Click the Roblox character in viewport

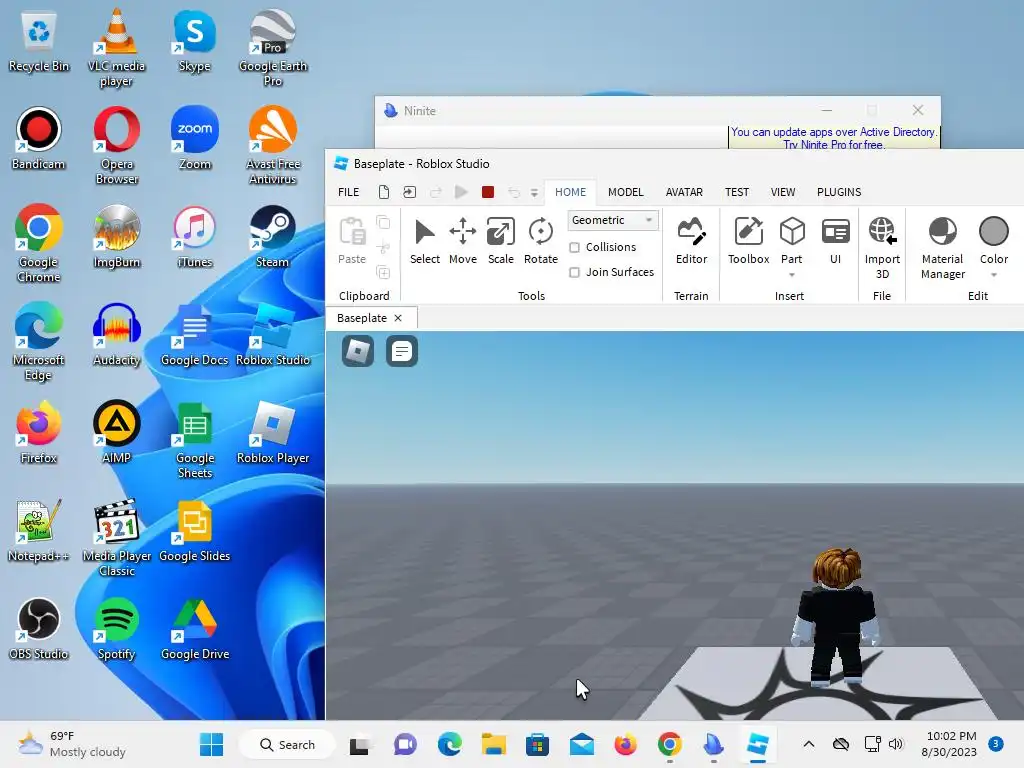(x=835, y=617)
